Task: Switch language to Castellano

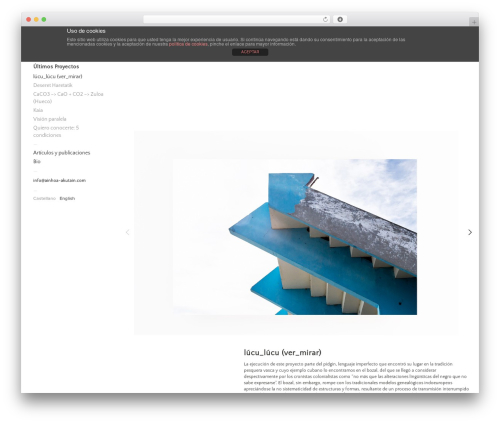Action: [44, 198]
